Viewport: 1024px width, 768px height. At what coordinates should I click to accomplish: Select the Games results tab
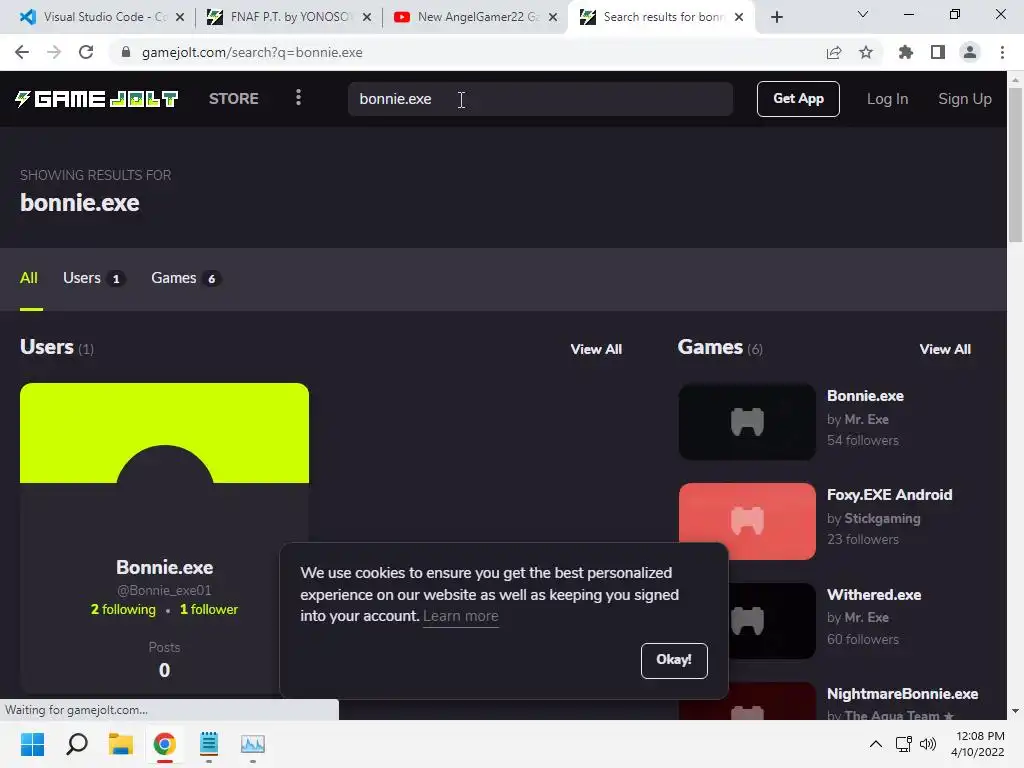(x=185, y=278)
